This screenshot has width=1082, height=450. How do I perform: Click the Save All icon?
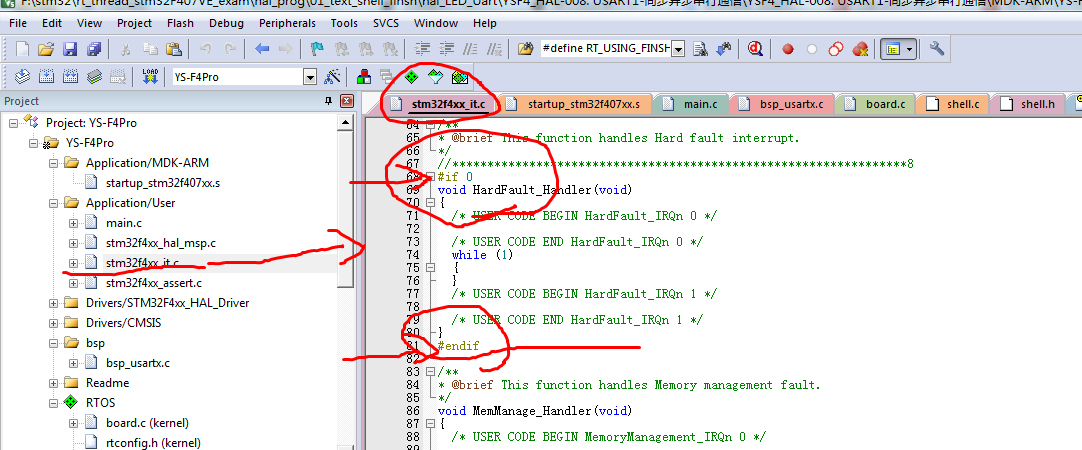click(94, 49)
